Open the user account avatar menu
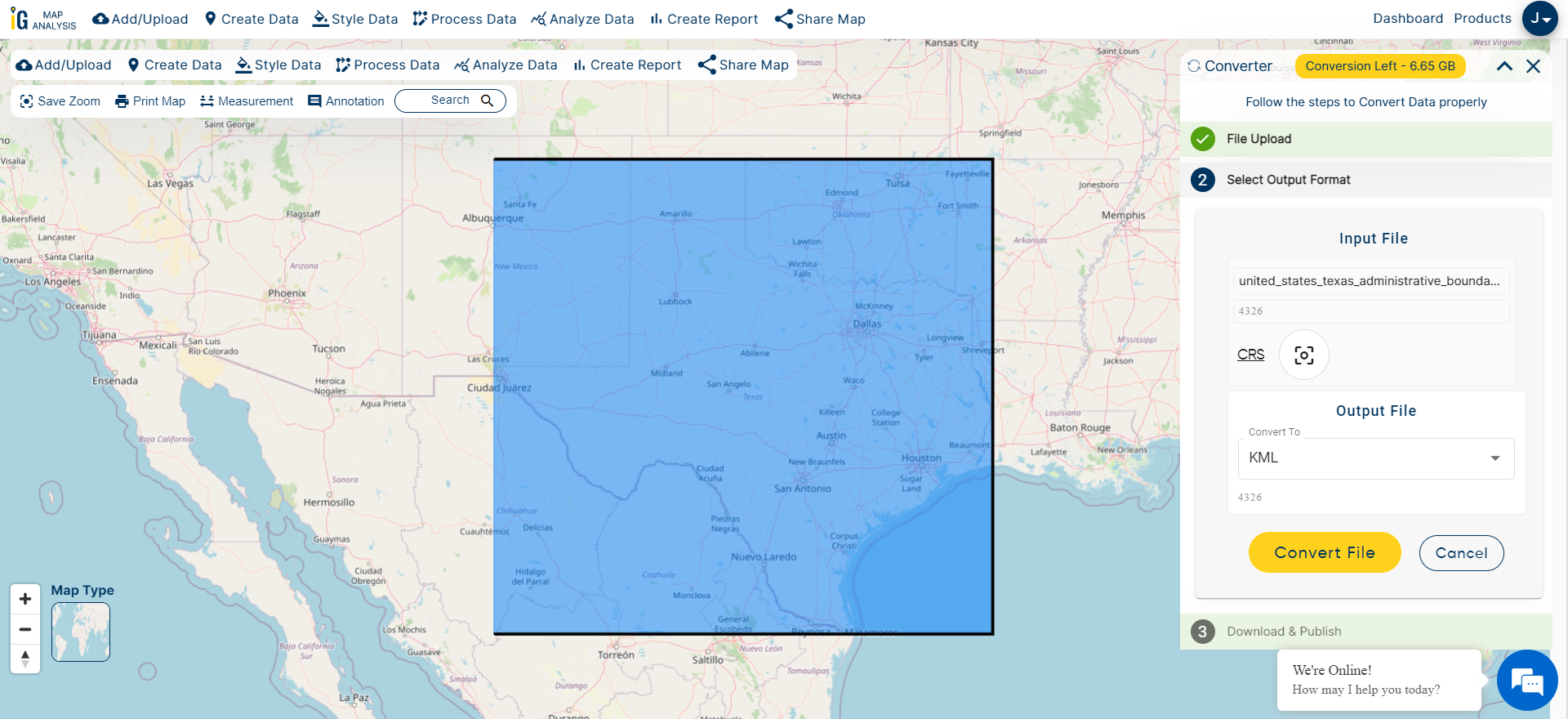This screenshot has height=719, width=1568. pyautogui.click(x=1539, y=18)
